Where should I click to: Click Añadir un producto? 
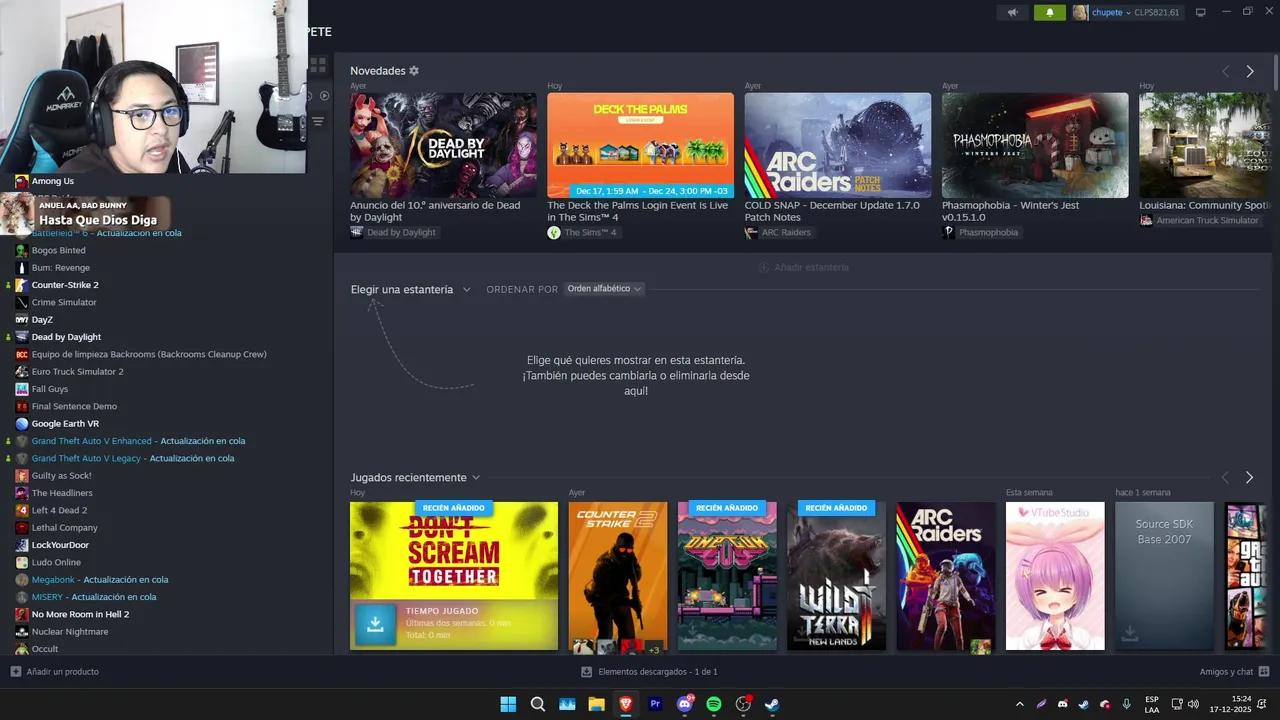pos(63,671)
